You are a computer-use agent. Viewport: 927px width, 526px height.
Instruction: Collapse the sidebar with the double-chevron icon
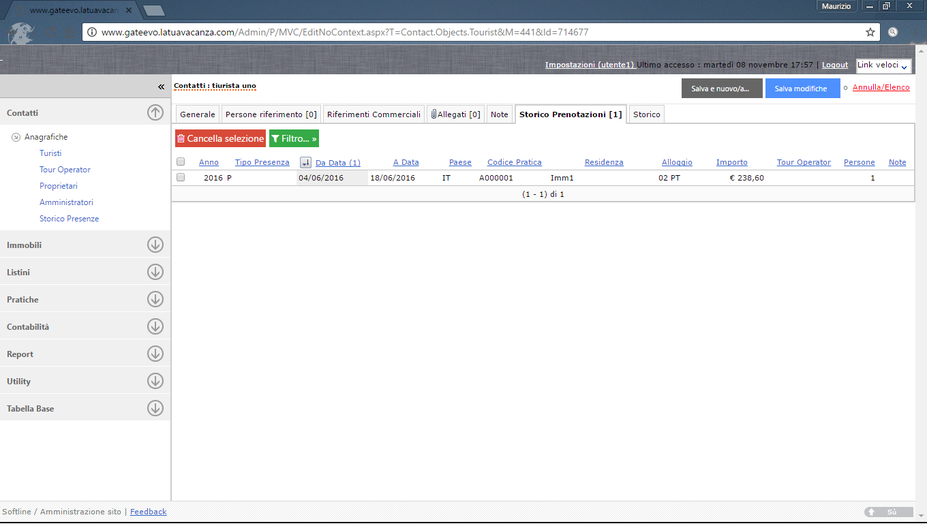tap(161, 87)
